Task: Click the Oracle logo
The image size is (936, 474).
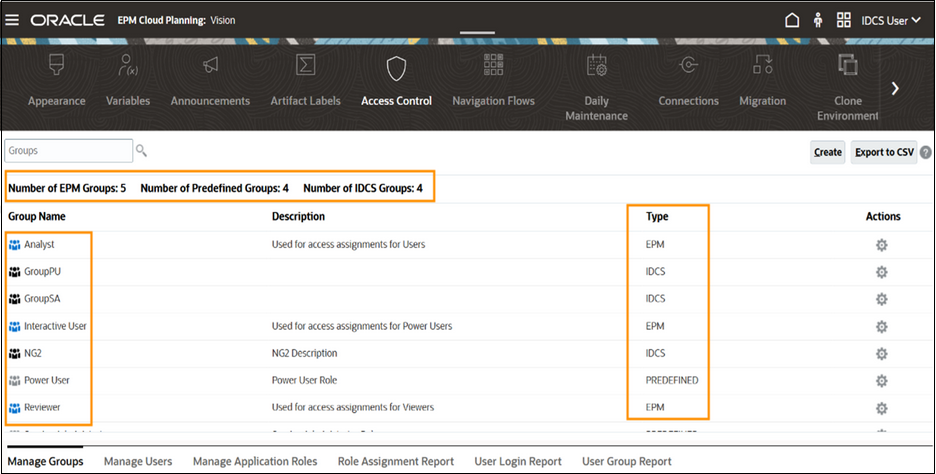Action: [67, 20]
